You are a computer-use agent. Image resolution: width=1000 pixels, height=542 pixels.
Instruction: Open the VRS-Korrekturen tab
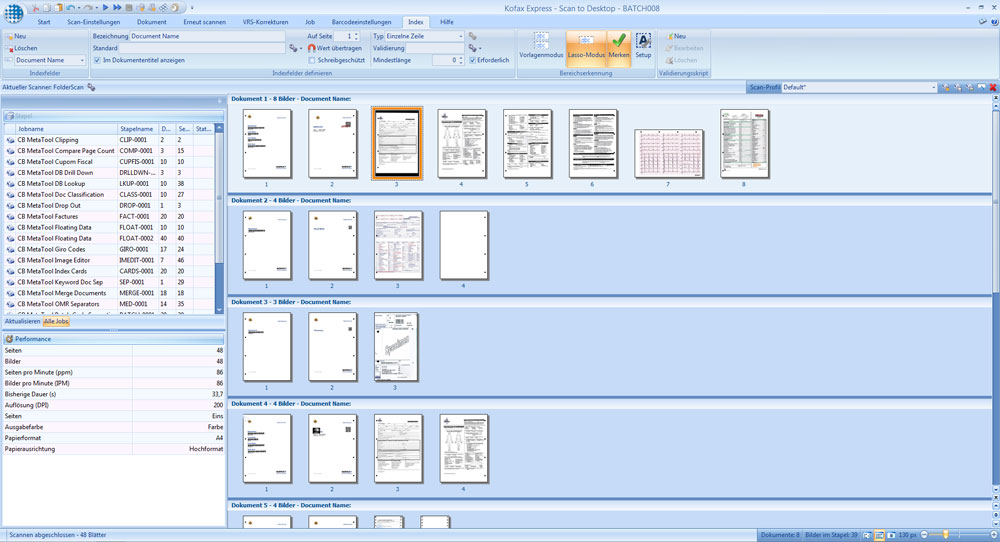tap(265, 21)
